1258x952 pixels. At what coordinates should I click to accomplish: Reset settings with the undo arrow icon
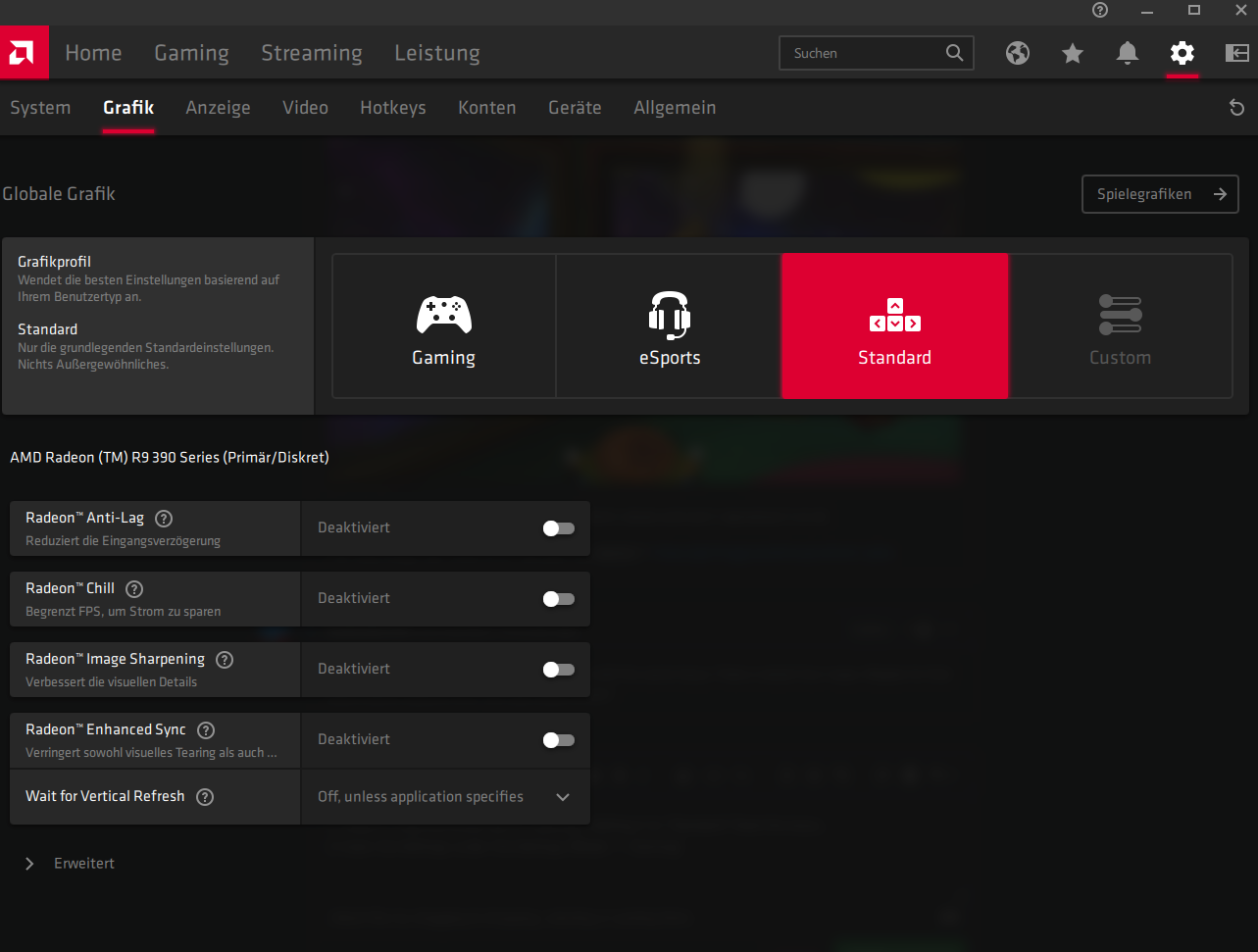click(1236, 108)
